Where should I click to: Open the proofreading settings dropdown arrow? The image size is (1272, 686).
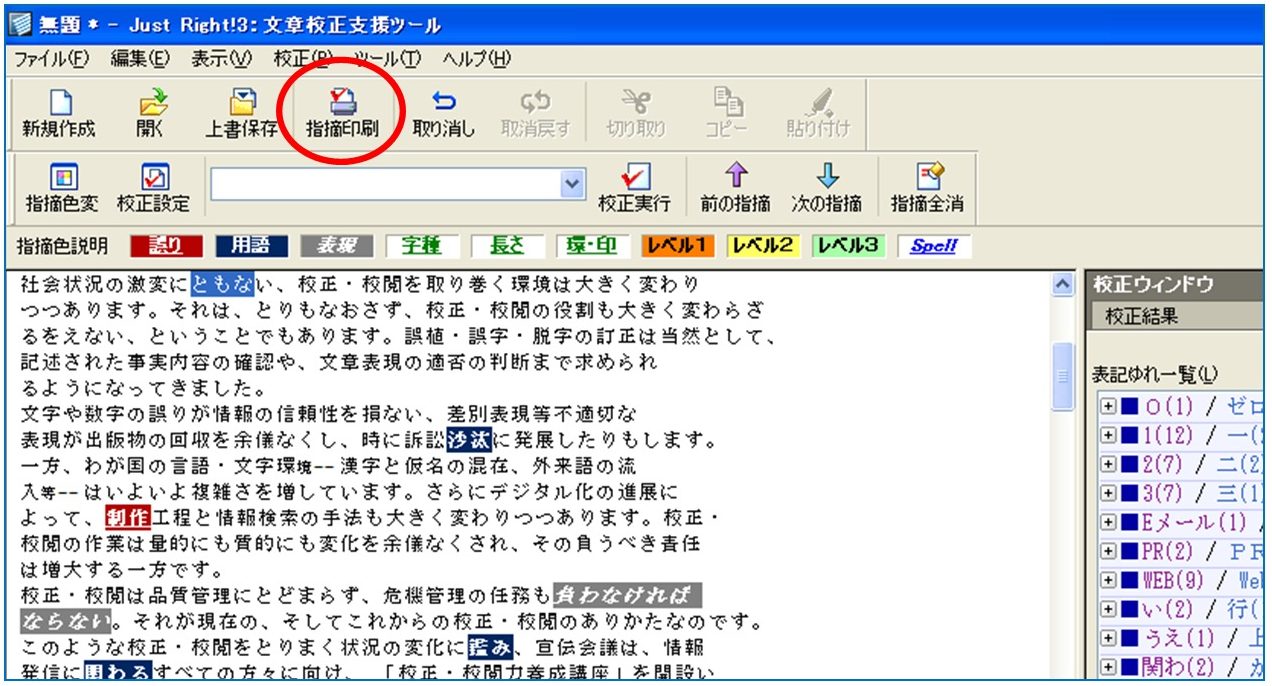coord(571,184)
